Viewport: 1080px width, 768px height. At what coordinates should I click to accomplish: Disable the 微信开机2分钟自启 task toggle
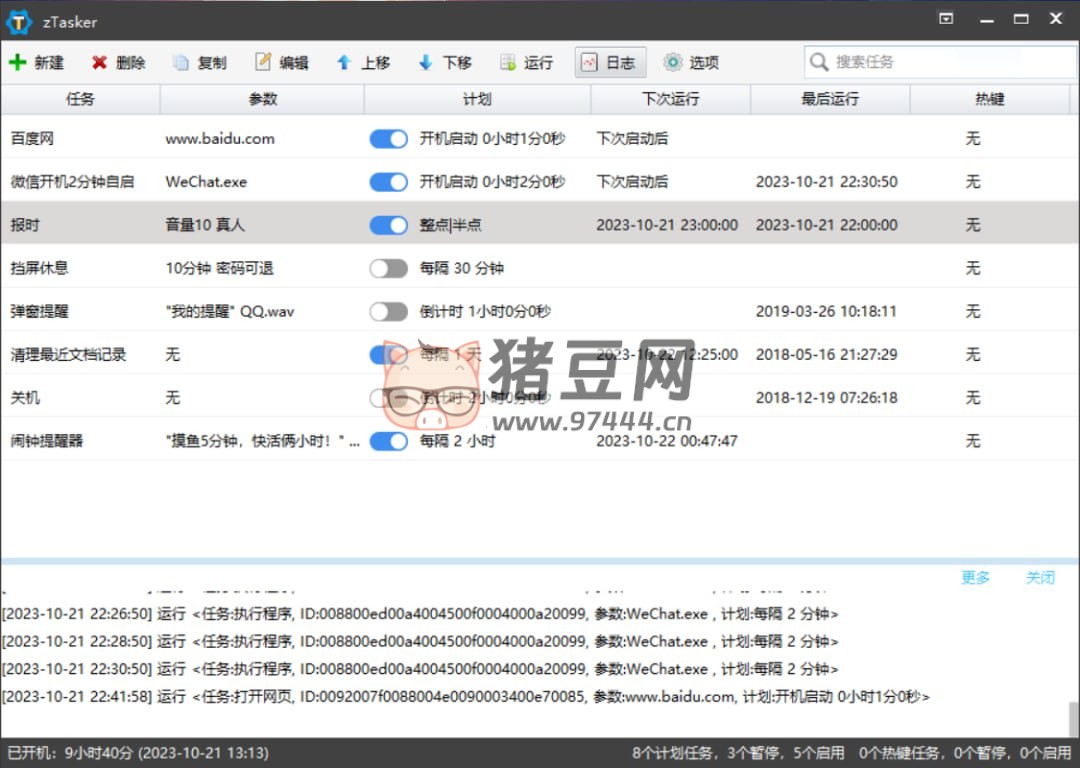[x=388, y=182]
